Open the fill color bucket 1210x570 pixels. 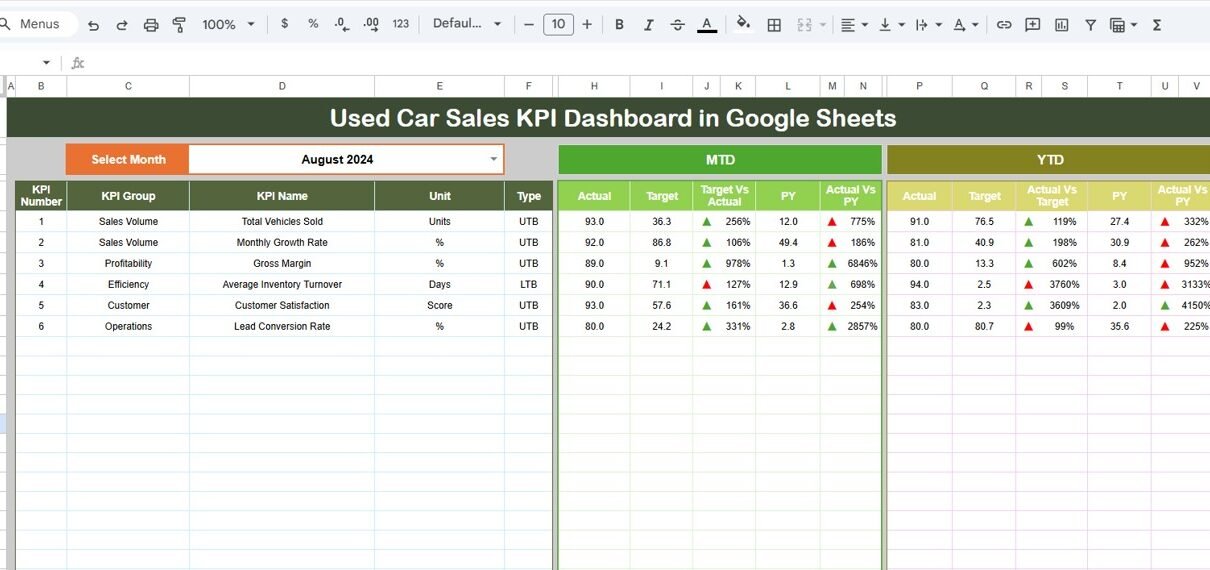point(743,25)
